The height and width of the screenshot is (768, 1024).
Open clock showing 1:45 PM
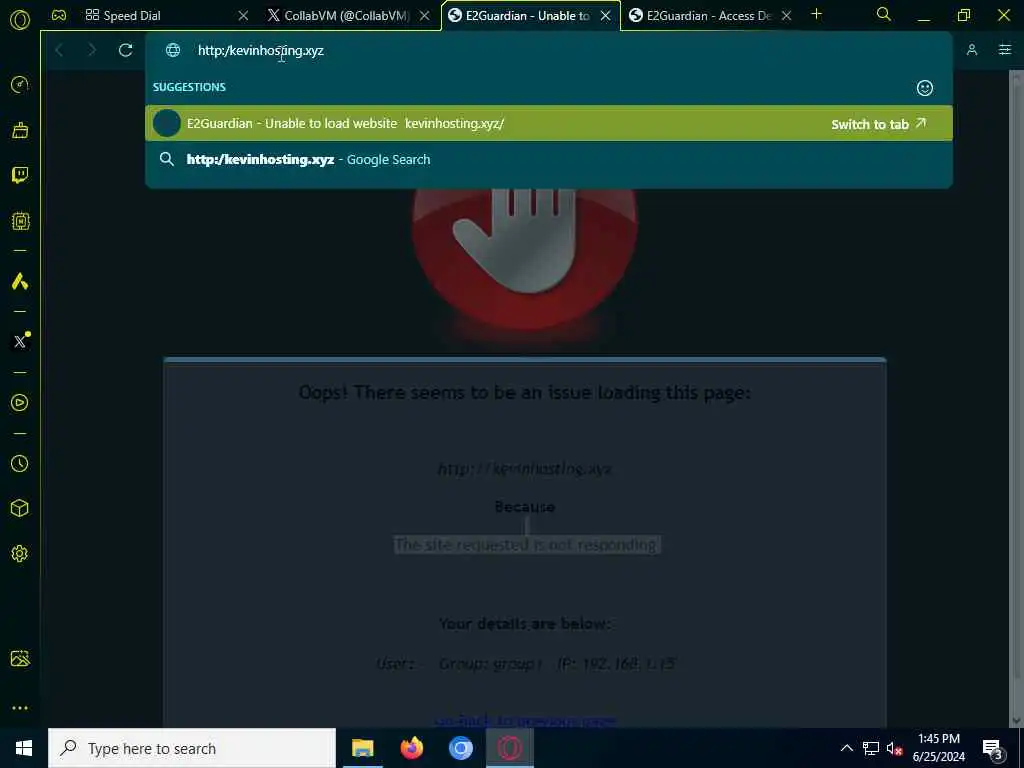(x=939, y=748)
